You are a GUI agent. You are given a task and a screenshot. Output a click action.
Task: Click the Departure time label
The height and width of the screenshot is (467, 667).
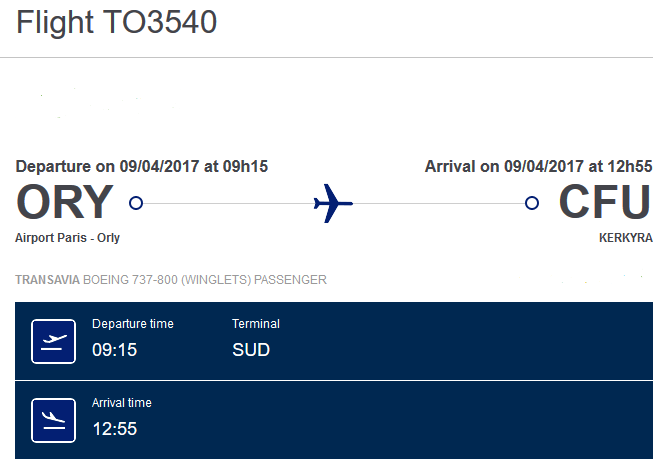(x=133, y=324)
